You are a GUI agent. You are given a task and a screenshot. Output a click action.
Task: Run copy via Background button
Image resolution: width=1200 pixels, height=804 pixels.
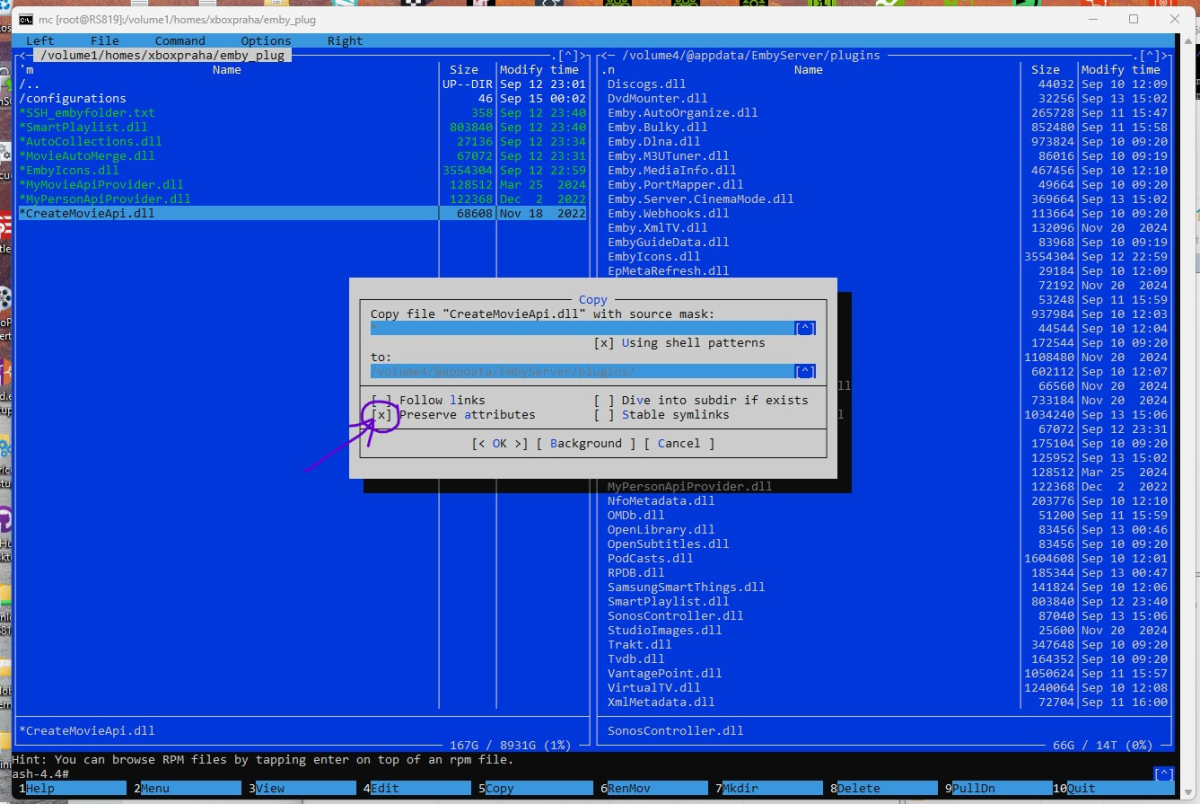pyautogui.click(x=586, y=443)
